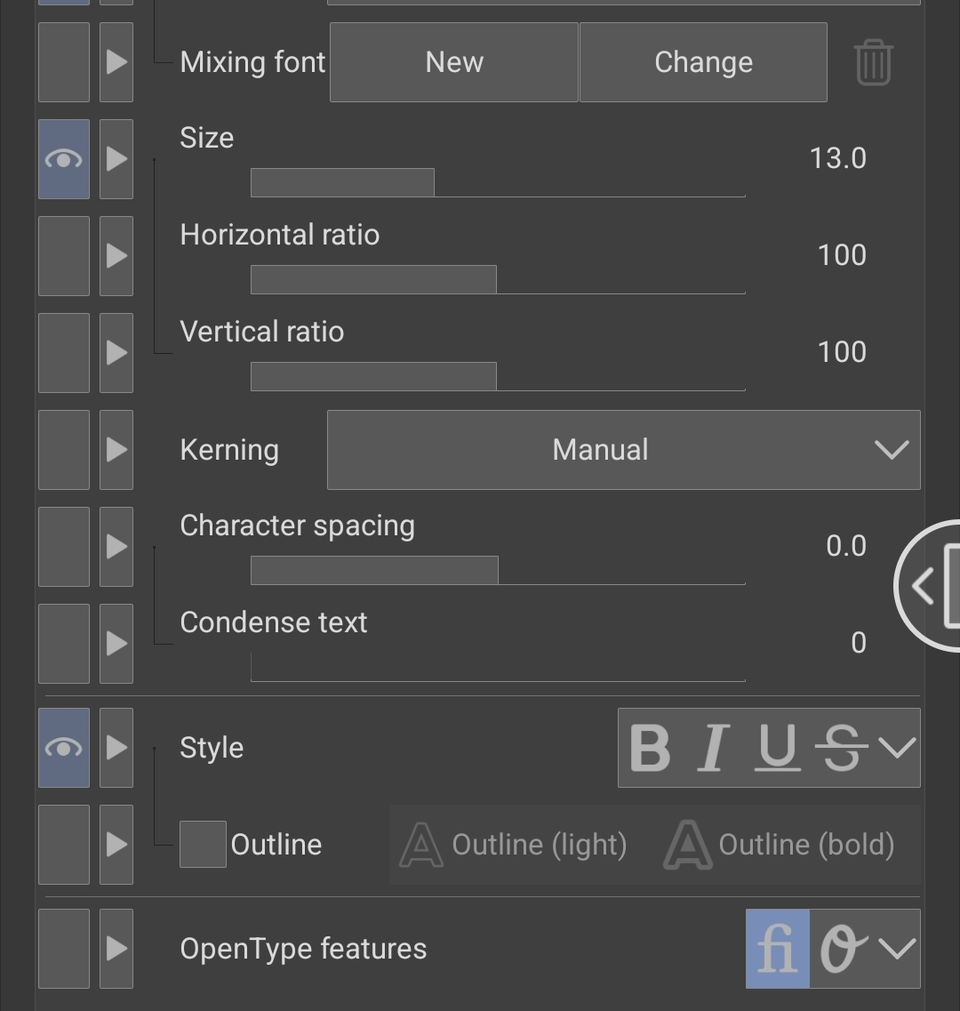
Task: Click the Condense text slider
Action: pos(498,667)
